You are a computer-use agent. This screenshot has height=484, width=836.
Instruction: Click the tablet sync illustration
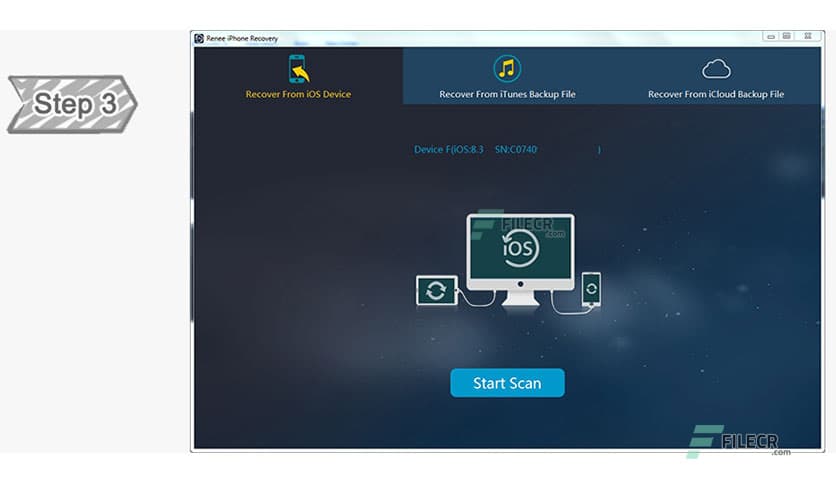click(x=437, y=291)
